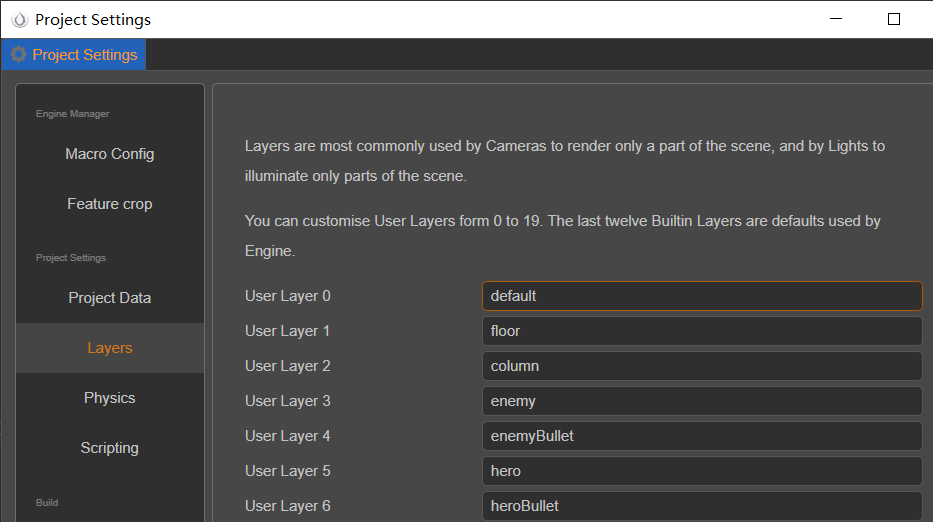Switch to the Scripting section
The image size is (933, 522).
click(110, 448)
